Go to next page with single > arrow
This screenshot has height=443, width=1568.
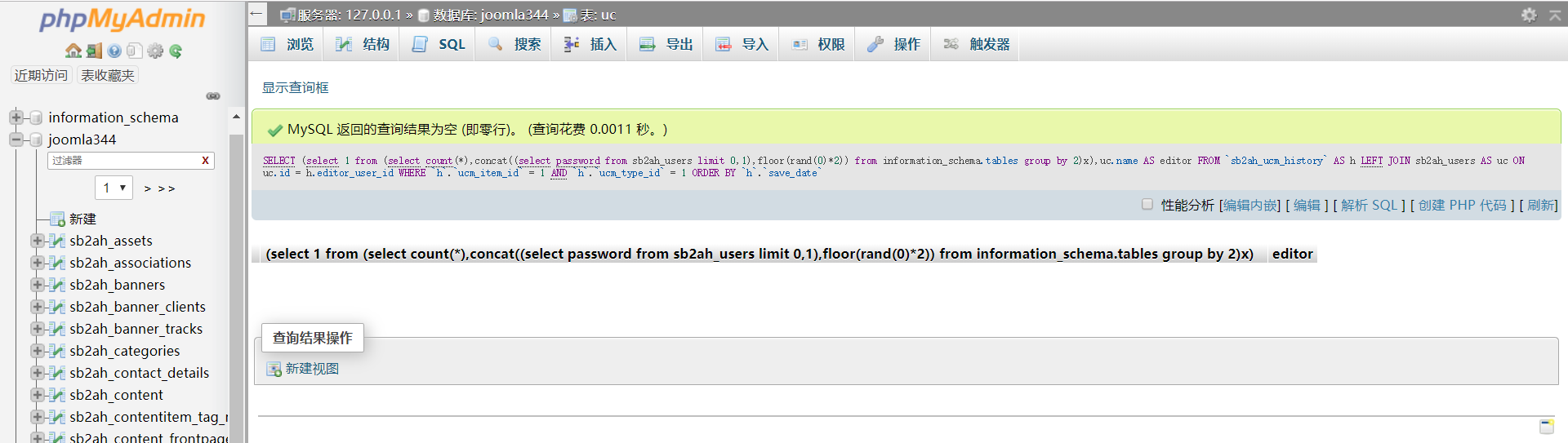148,188
